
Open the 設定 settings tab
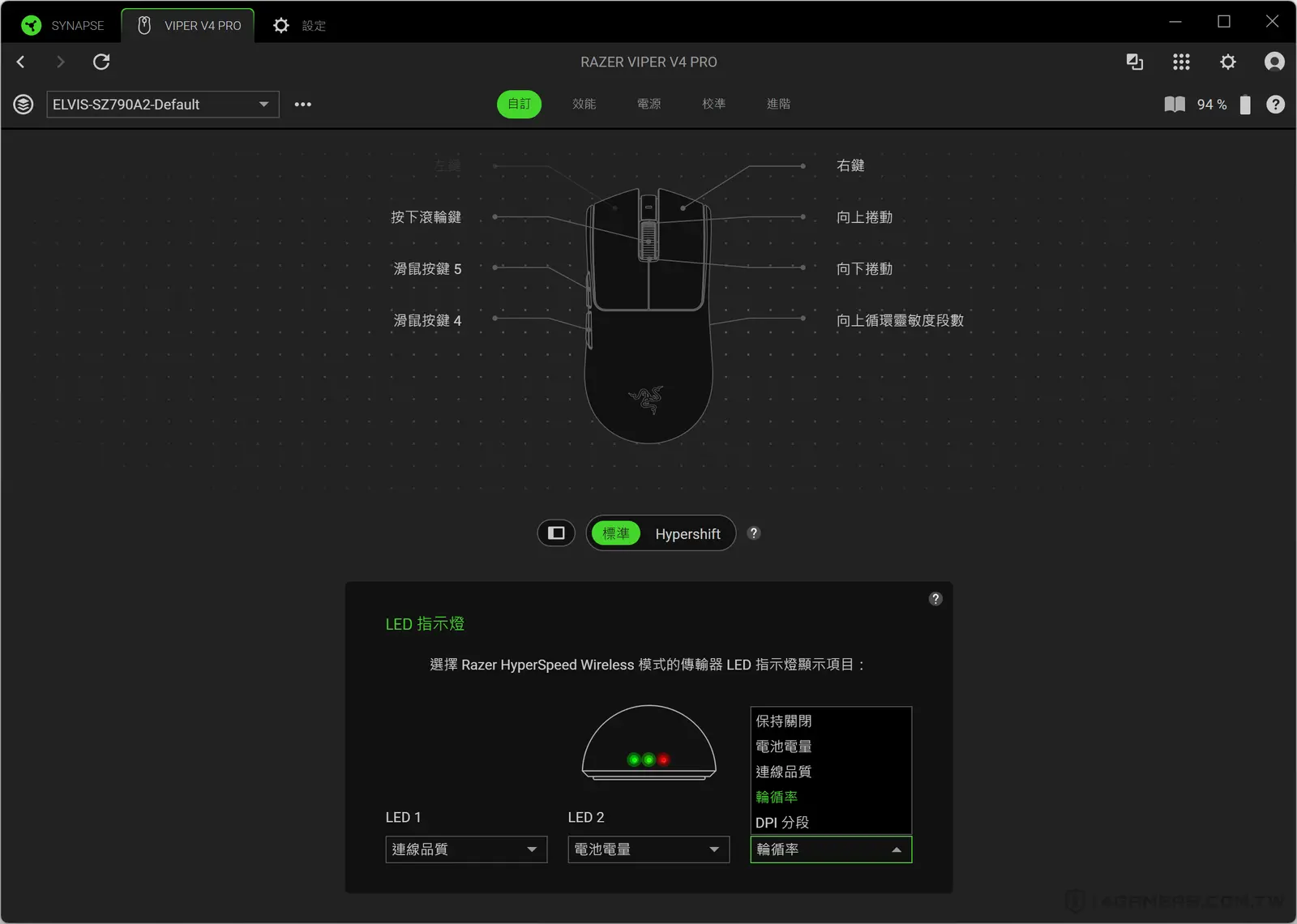click(299, 25)
